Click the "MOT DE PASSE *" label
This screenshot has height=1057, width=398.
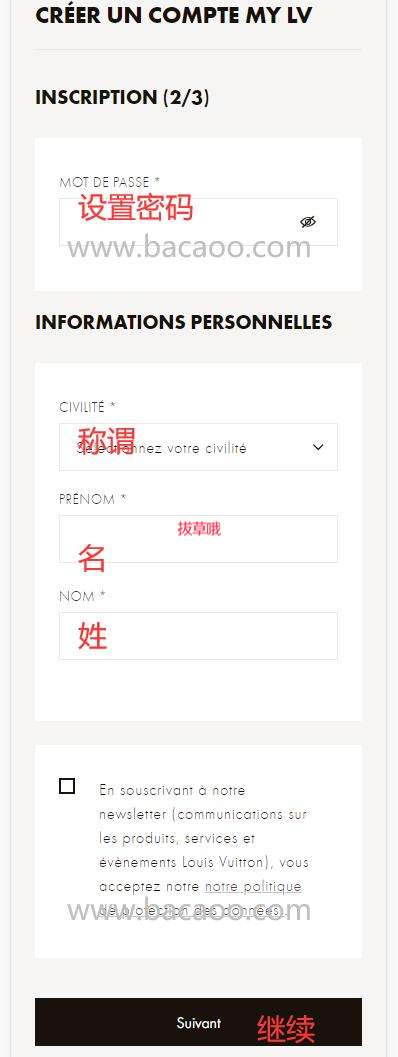(110, 182)
